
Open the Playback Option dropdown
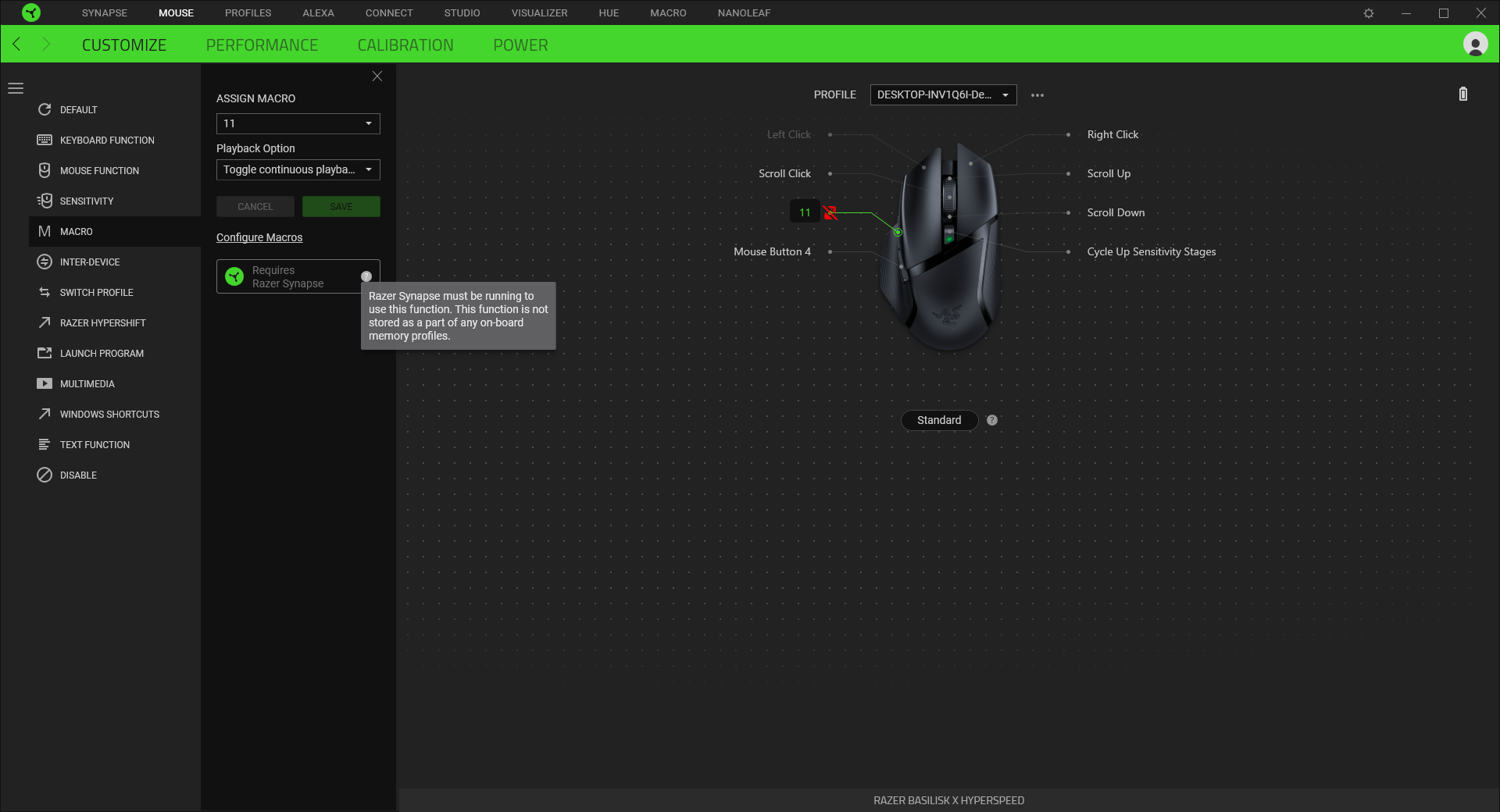298,169
